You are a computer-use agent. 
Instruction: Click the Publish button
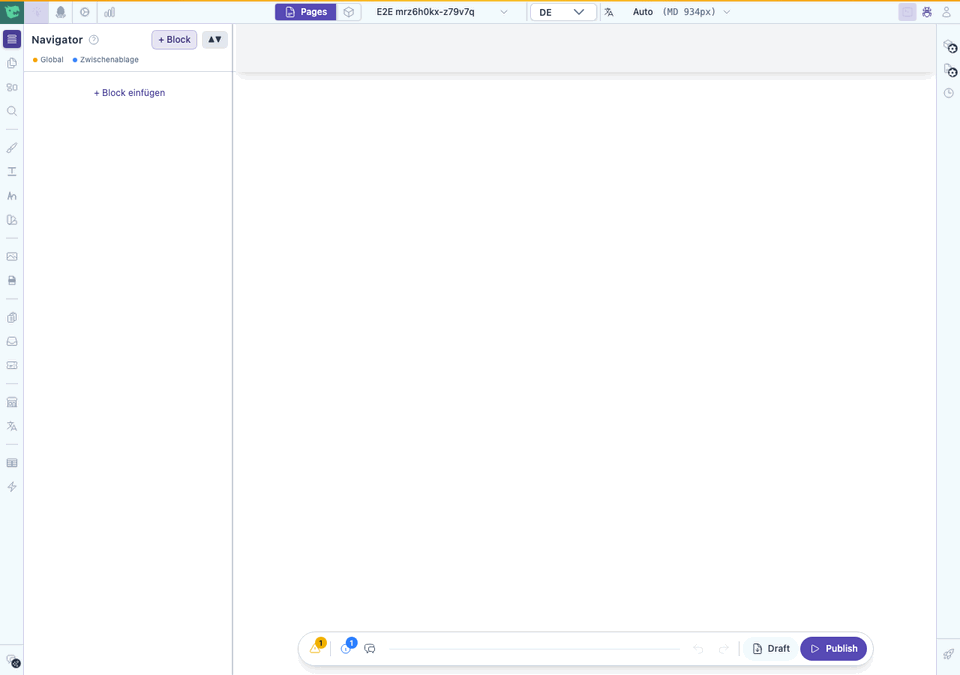point(833,649)
